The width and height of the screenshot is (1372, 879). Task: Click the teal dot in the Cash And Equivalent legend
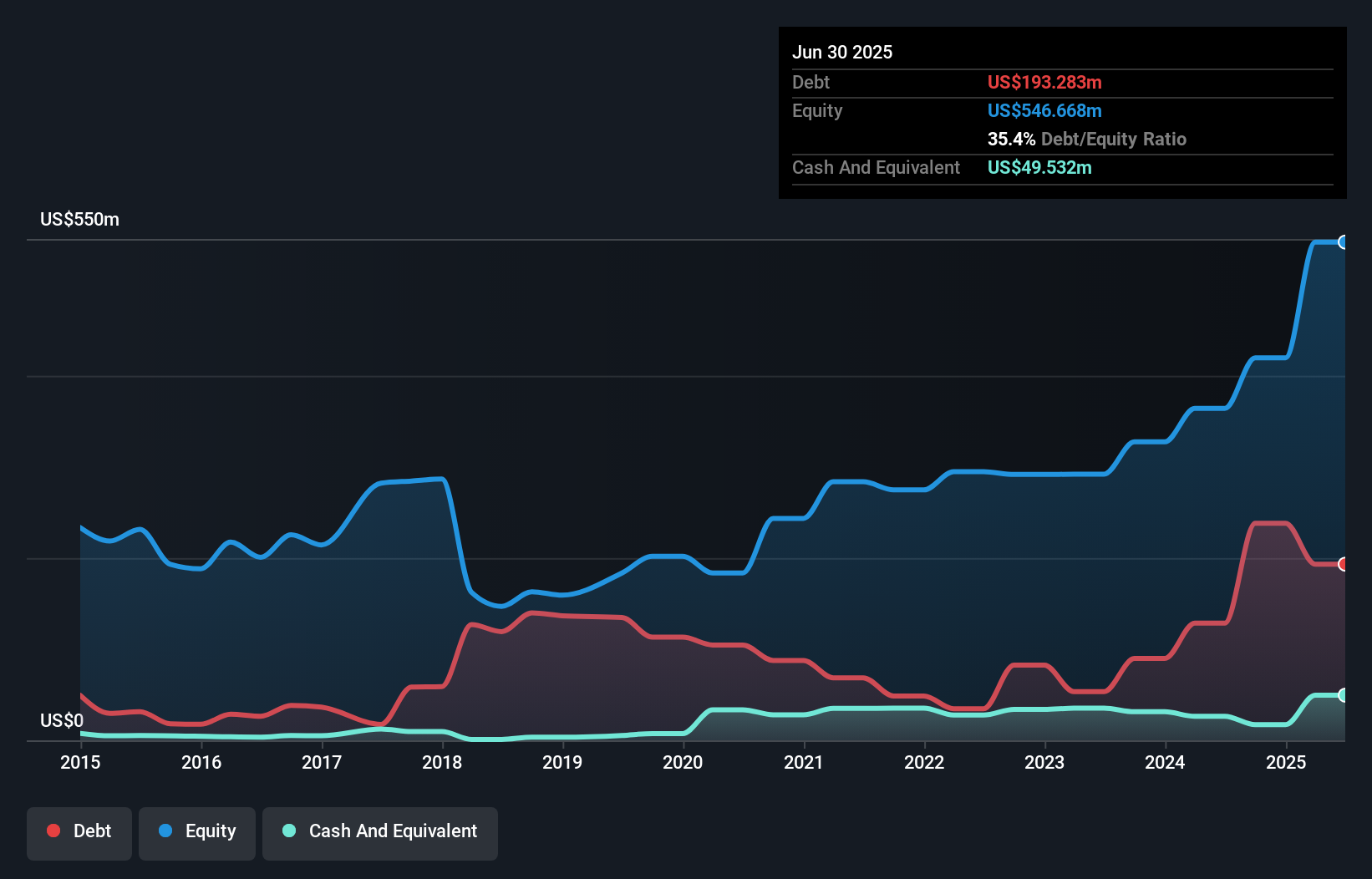(x=288, y=831)
